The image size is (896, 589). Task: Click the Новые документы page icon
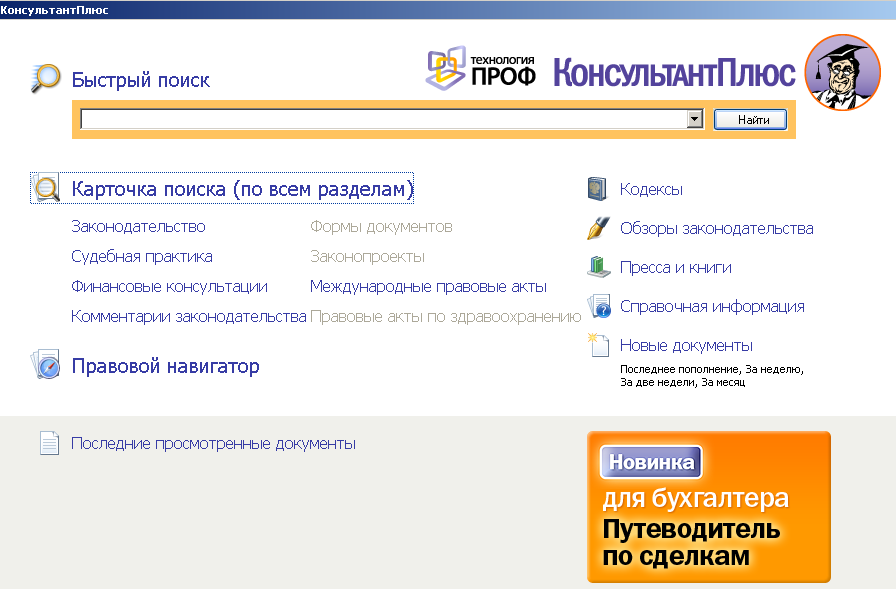(598, 345)
